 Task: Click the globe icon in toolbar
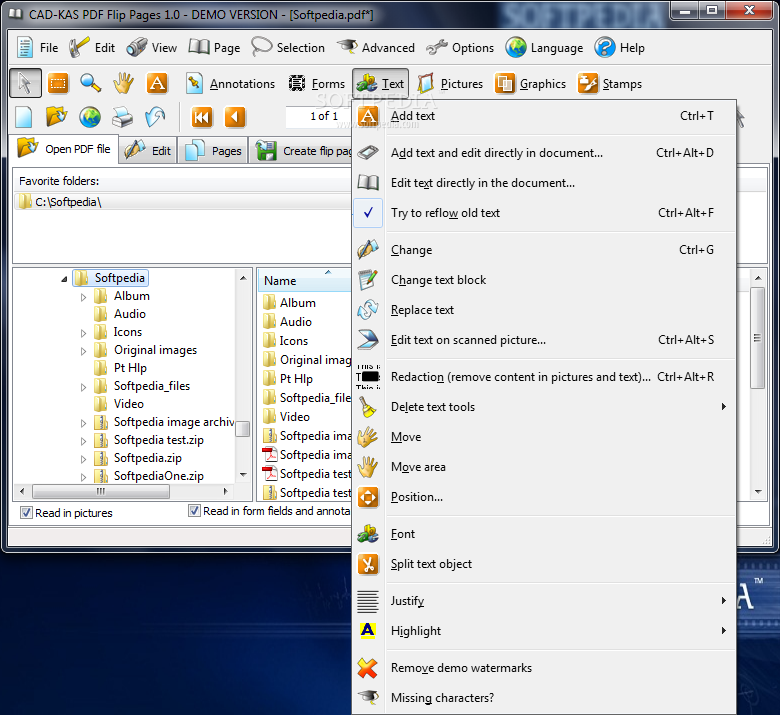(90, 117)
